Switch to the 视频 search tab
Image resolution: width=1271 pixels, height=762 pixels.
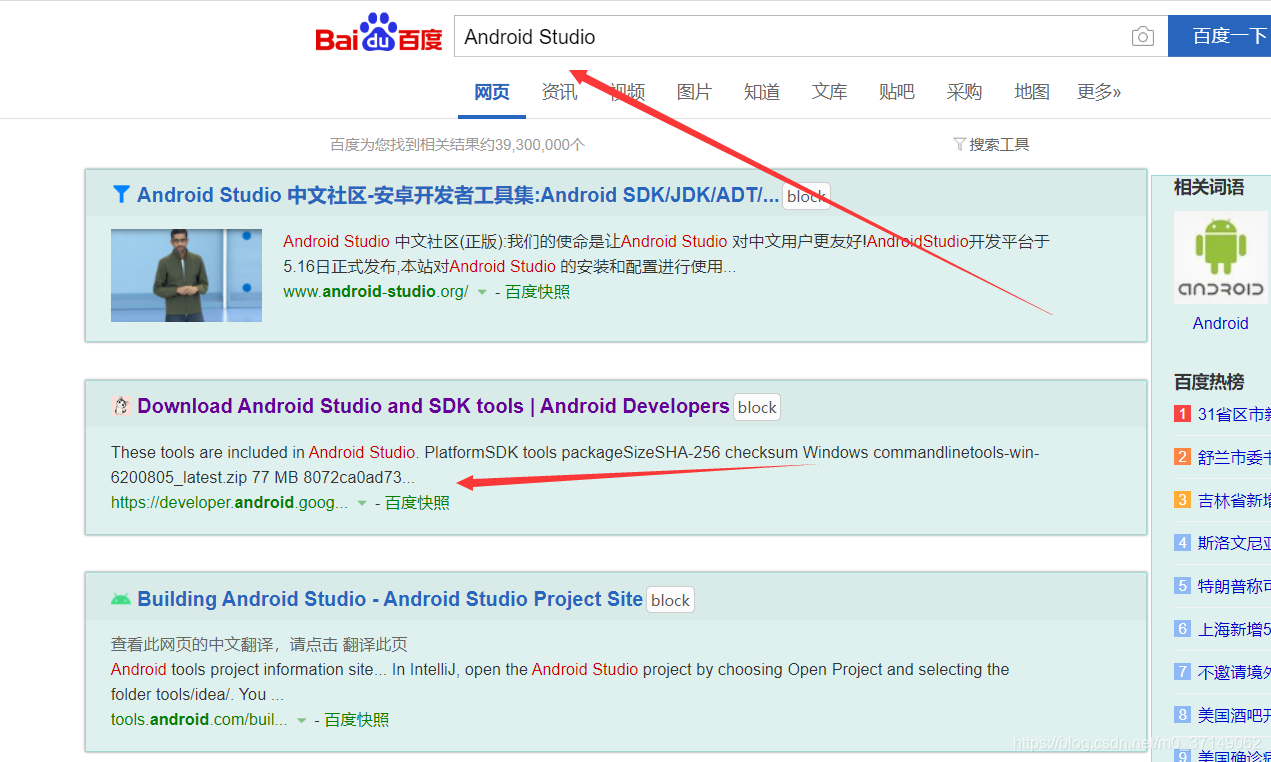(x=627, y=91)
